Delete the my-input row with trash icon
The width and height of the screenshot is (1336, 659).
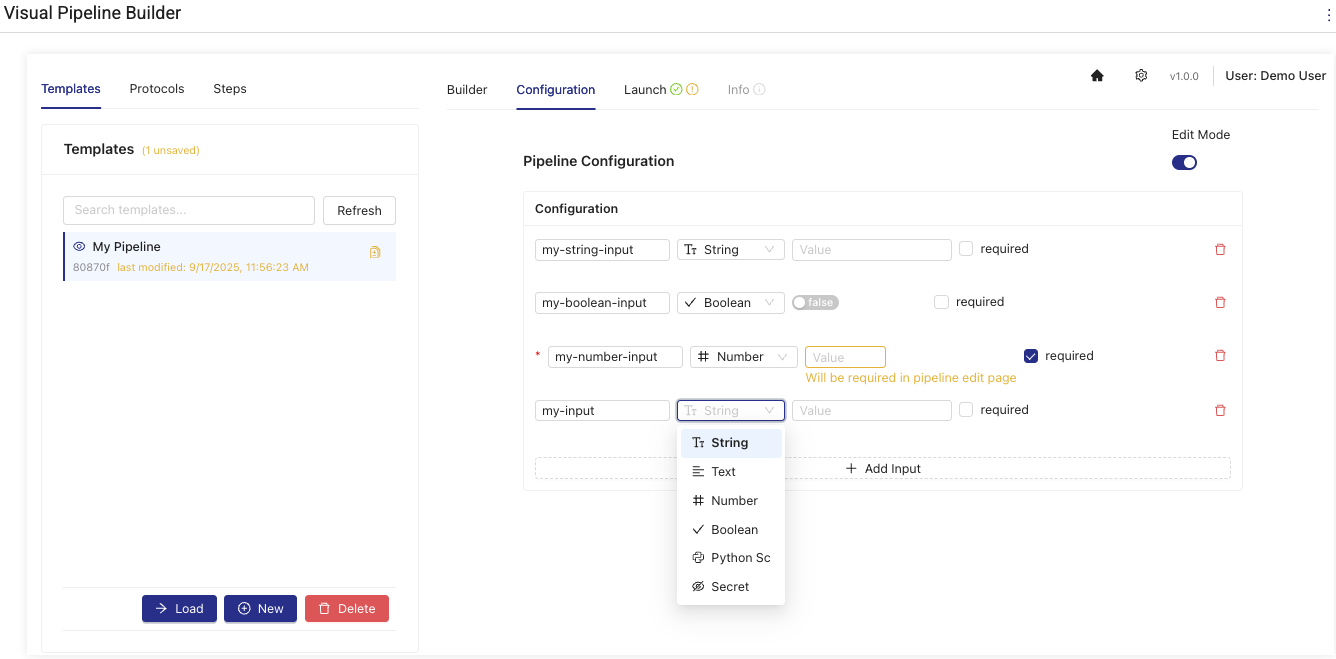point(1220,410)
